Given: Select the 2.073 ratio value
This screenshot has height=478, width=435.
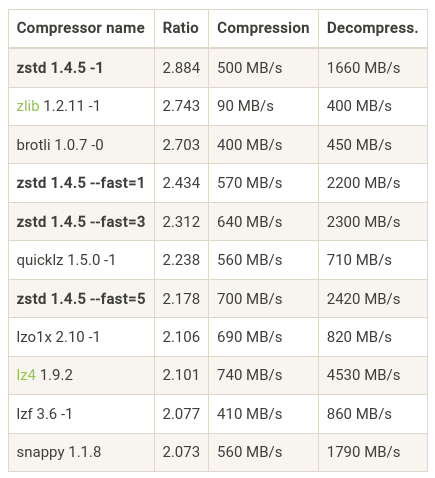Looking at the screenshot, I should point(181,452).
